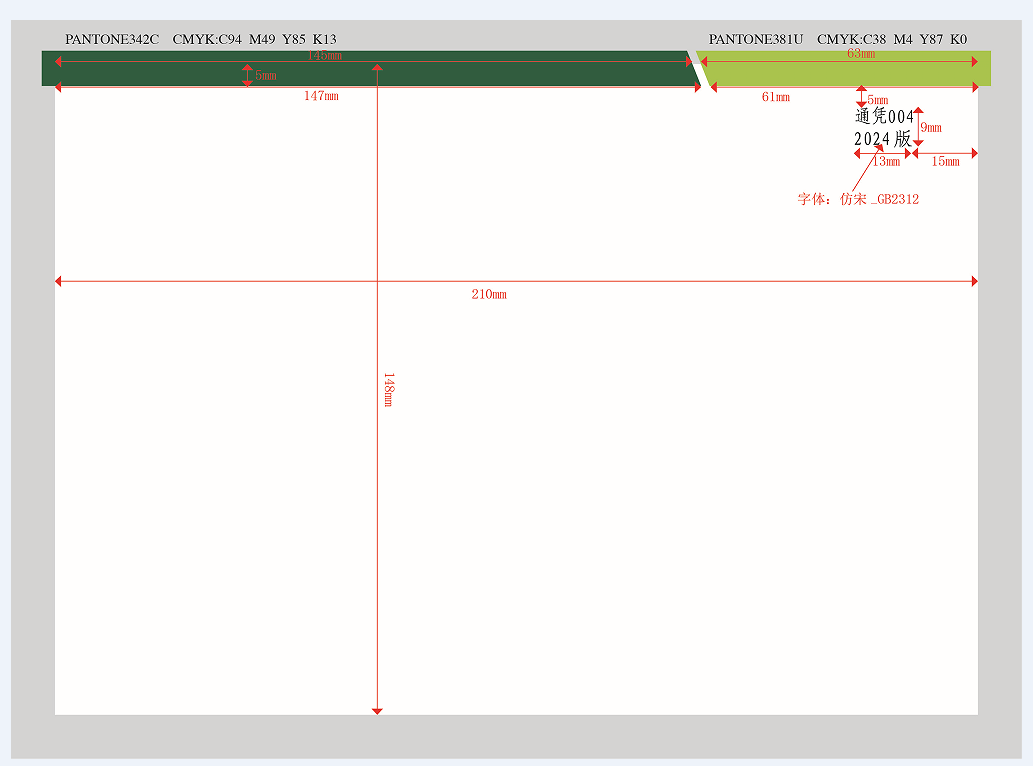The image size is (1033, 766).
Task: Select the 2024版 text
Action: (x=882, y=140)
